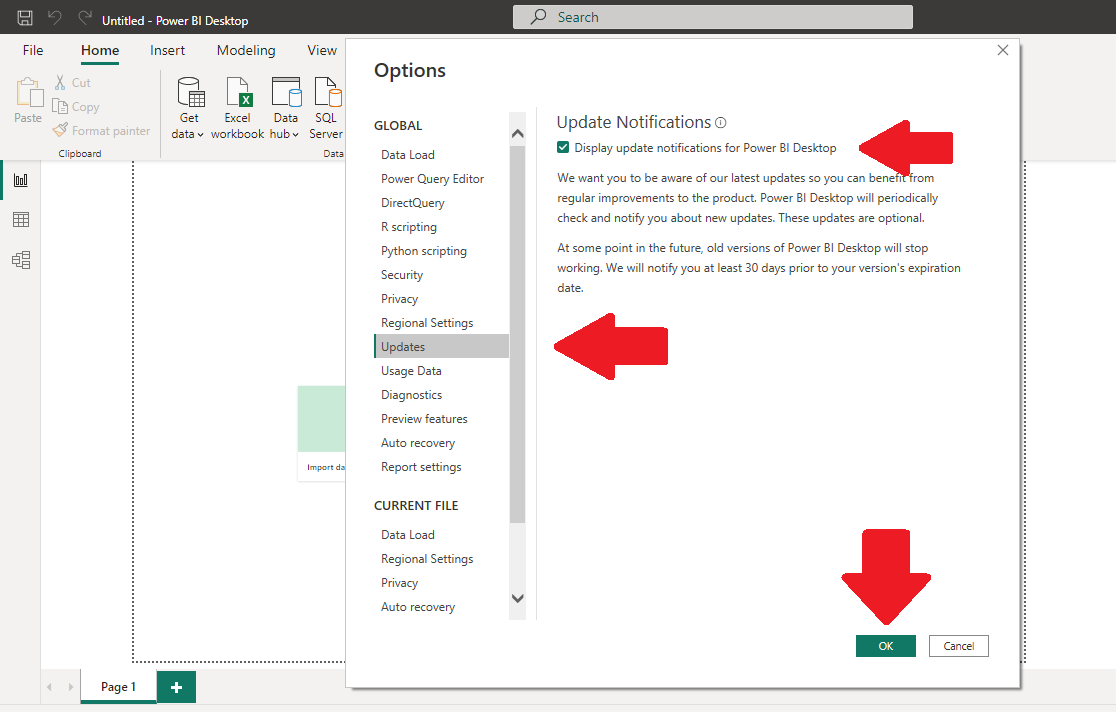Select Security in options list
Screen dimensions: 1116x712
point(401,275)
